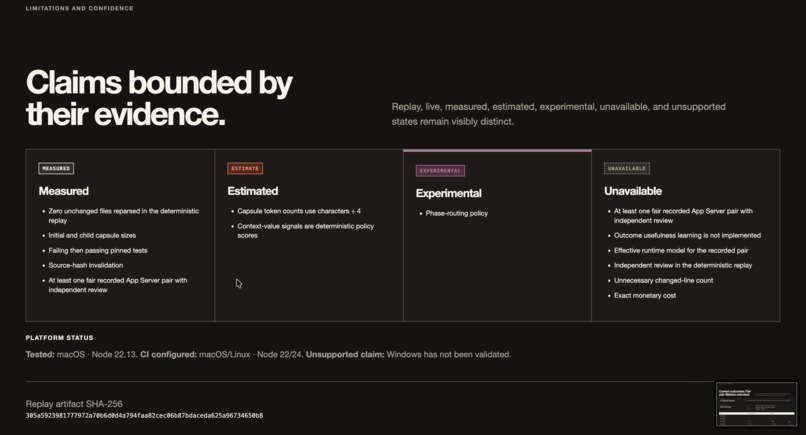This screenshot has height=435, width=806.
Task: Click 'Unsupported claim: Windows has not been validated'
Action: [x=409, y=354]
